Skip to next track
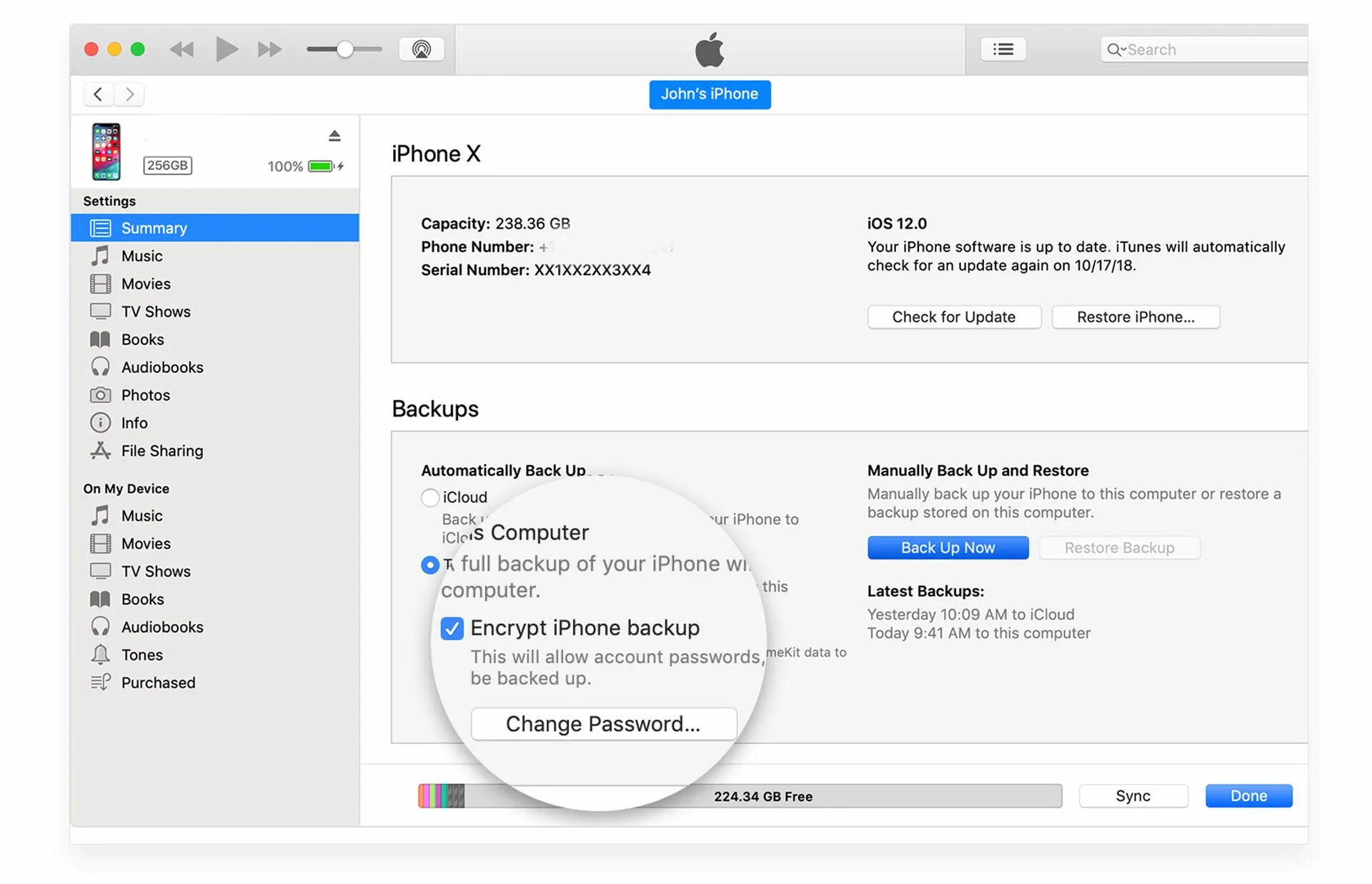The image size is (1372, 884). (x=269, y=49)
